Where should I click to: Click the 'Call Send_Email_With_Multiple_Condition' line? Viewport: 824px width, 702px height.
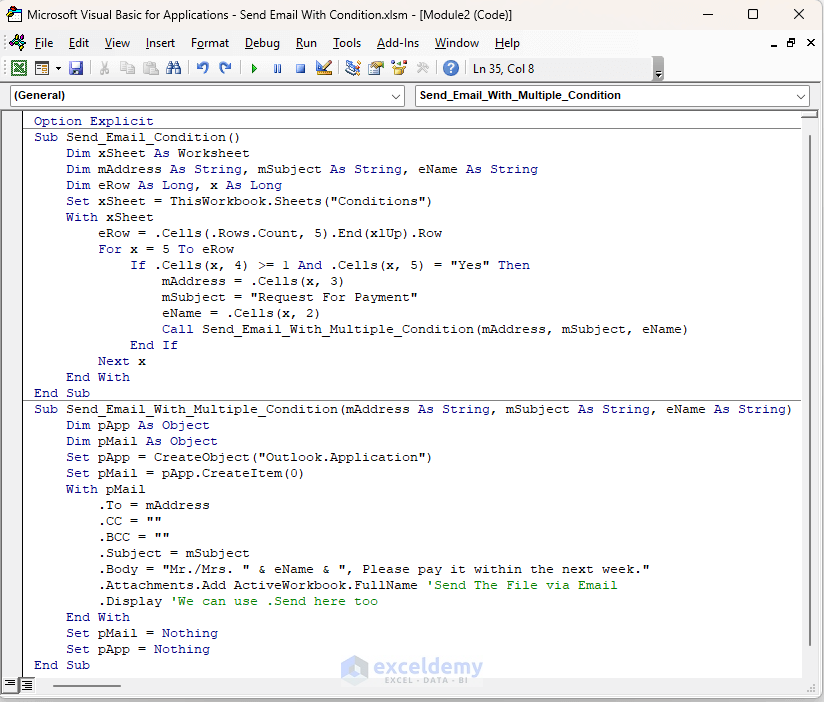click(425, 329)
